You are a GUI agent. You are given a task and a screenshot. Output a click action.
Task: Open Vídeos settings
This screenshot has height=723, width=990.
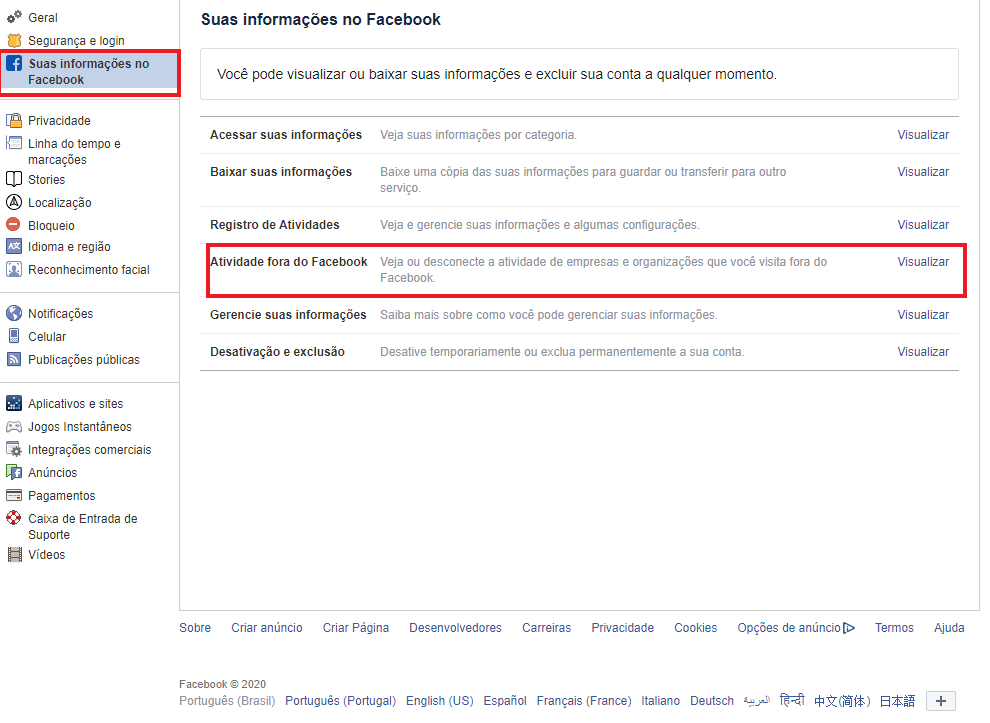point(46,554)
